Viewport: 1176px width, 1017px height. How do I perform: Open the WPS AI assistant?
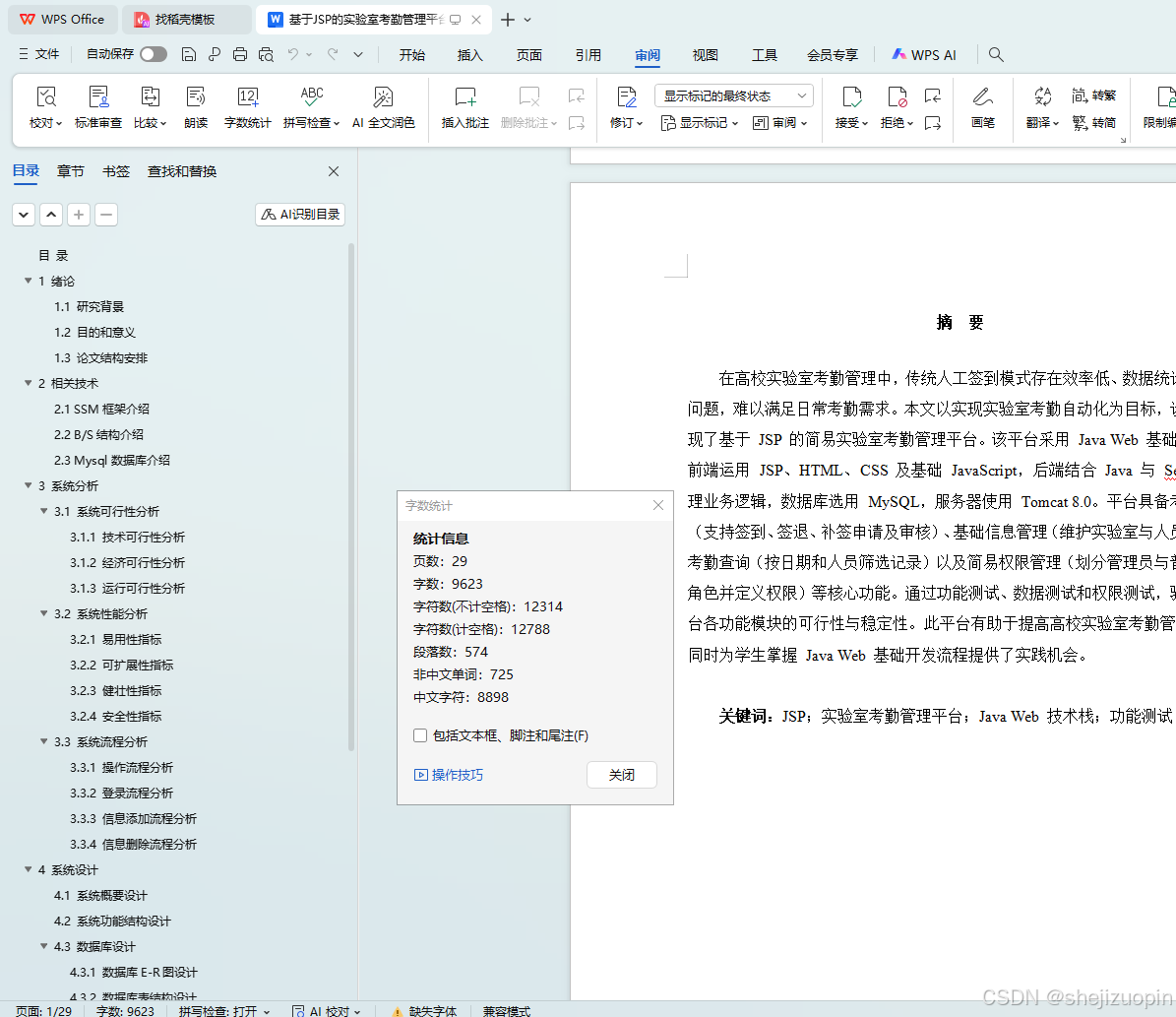[x=922, y=54]
